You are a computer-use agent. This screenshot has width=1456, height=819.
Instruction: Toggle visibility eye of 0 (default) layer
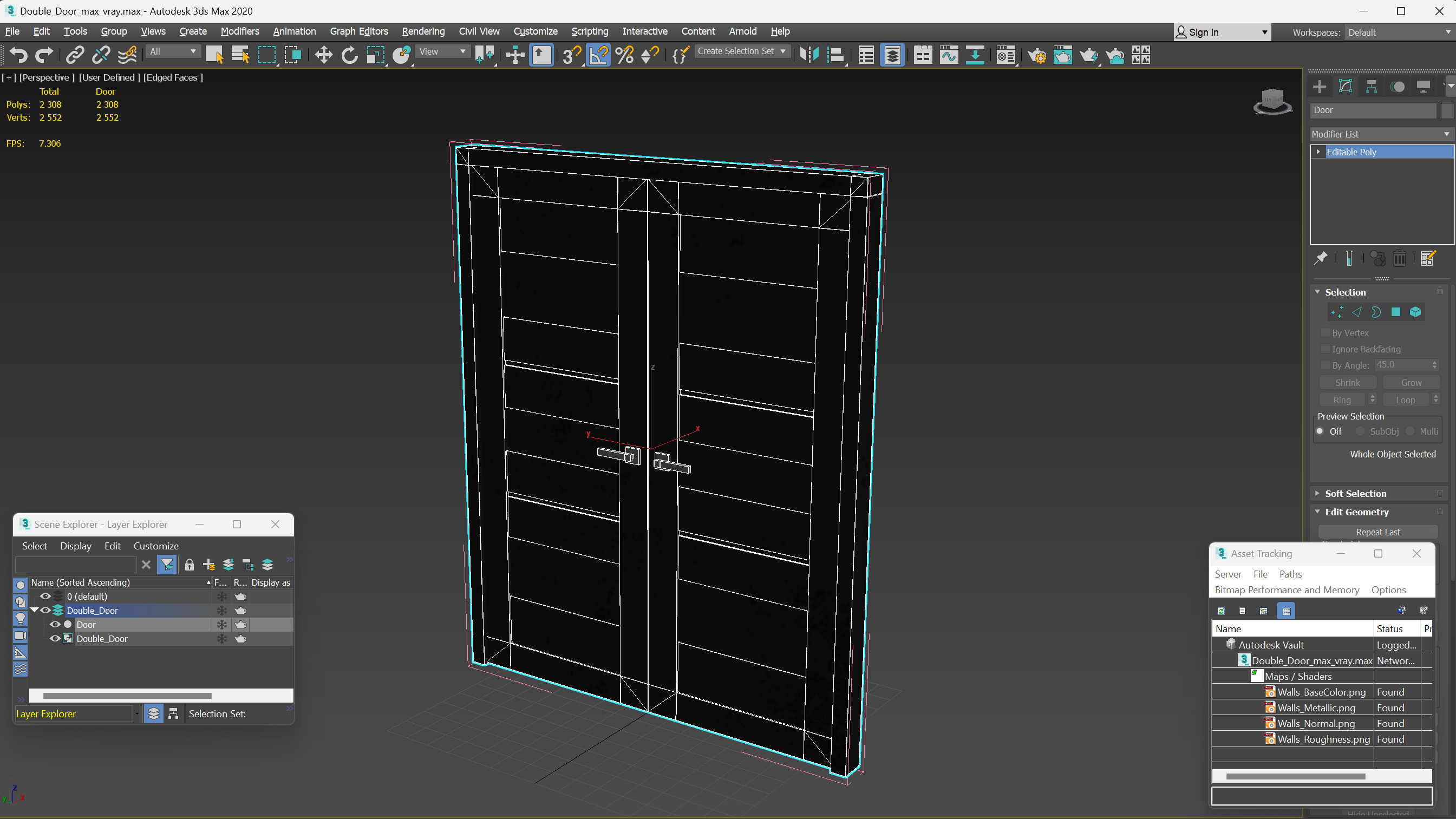click(x=45, y=597)
